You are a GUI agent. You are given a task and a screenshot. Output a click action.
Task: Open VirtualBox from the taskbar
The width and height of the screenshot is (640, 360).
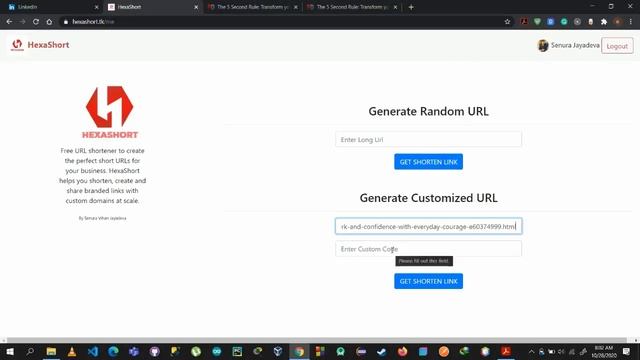point(278,351)
